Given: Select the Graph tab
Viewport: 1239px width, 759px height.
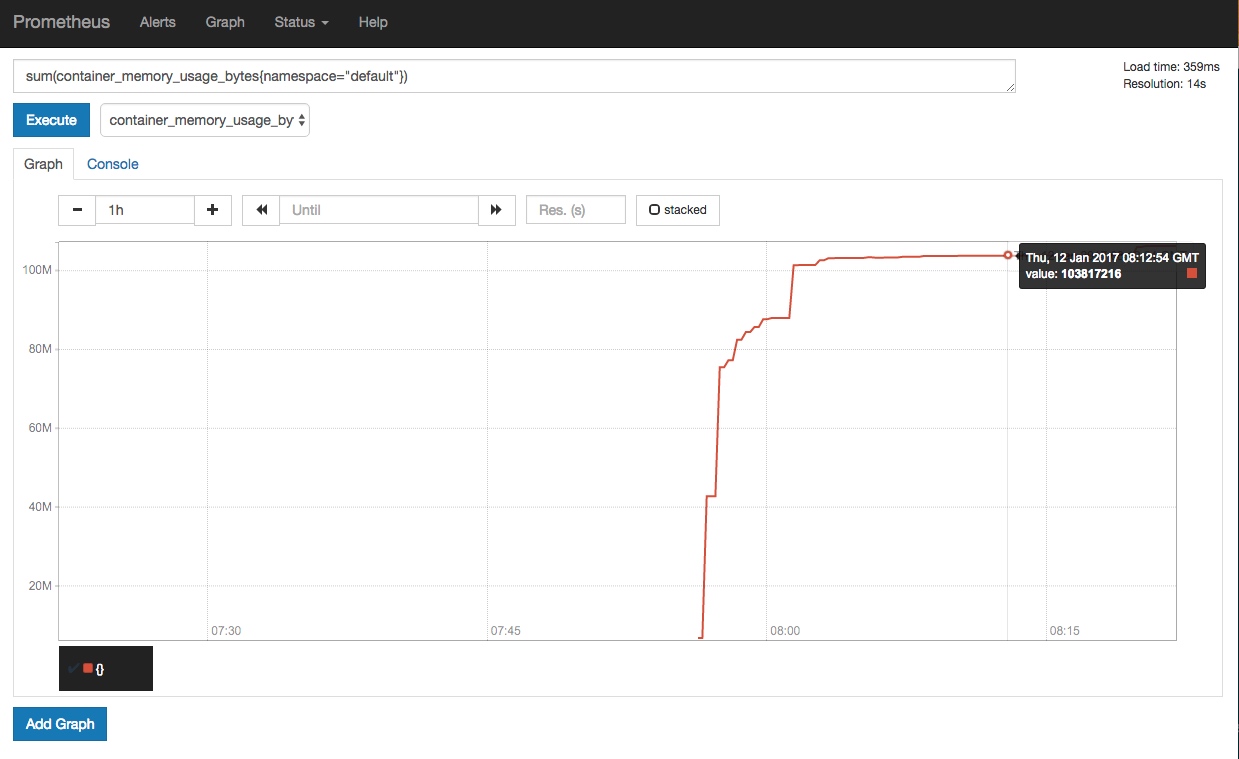Looking at the screenshot, I should pos(43,164).
